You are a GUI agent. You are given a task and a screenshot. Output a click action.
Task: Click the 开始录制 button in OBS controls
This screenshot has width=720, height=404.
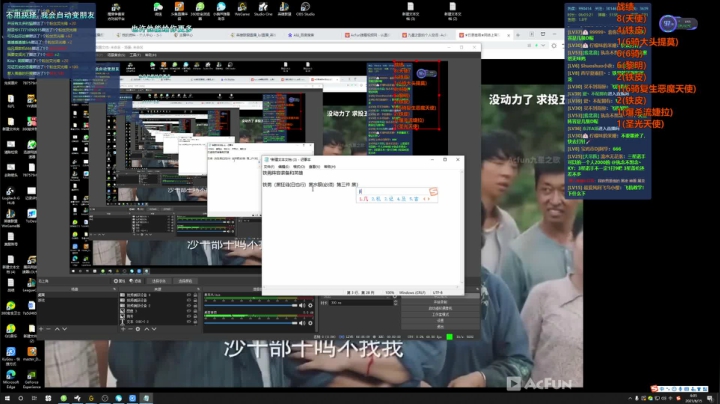pos(440,302)
